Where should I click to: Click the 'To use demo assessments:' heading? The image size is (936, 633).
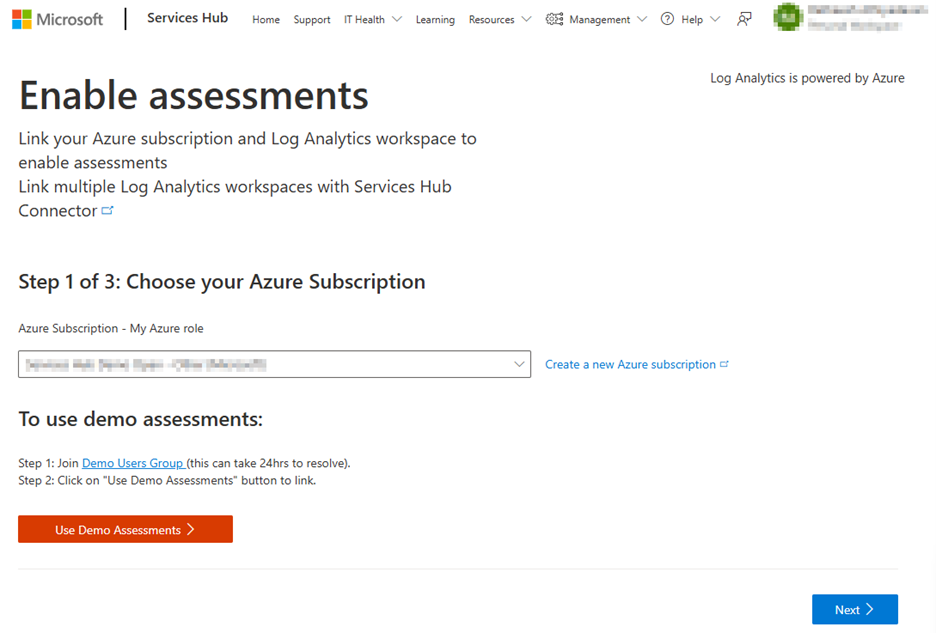(141, 419)
